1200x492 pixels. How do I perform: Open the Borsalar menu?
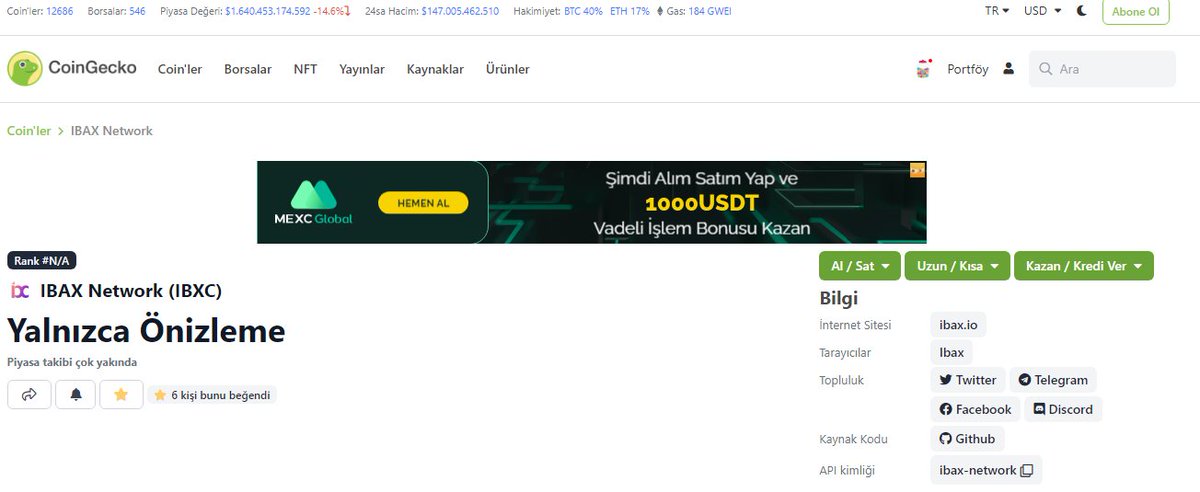248,69
